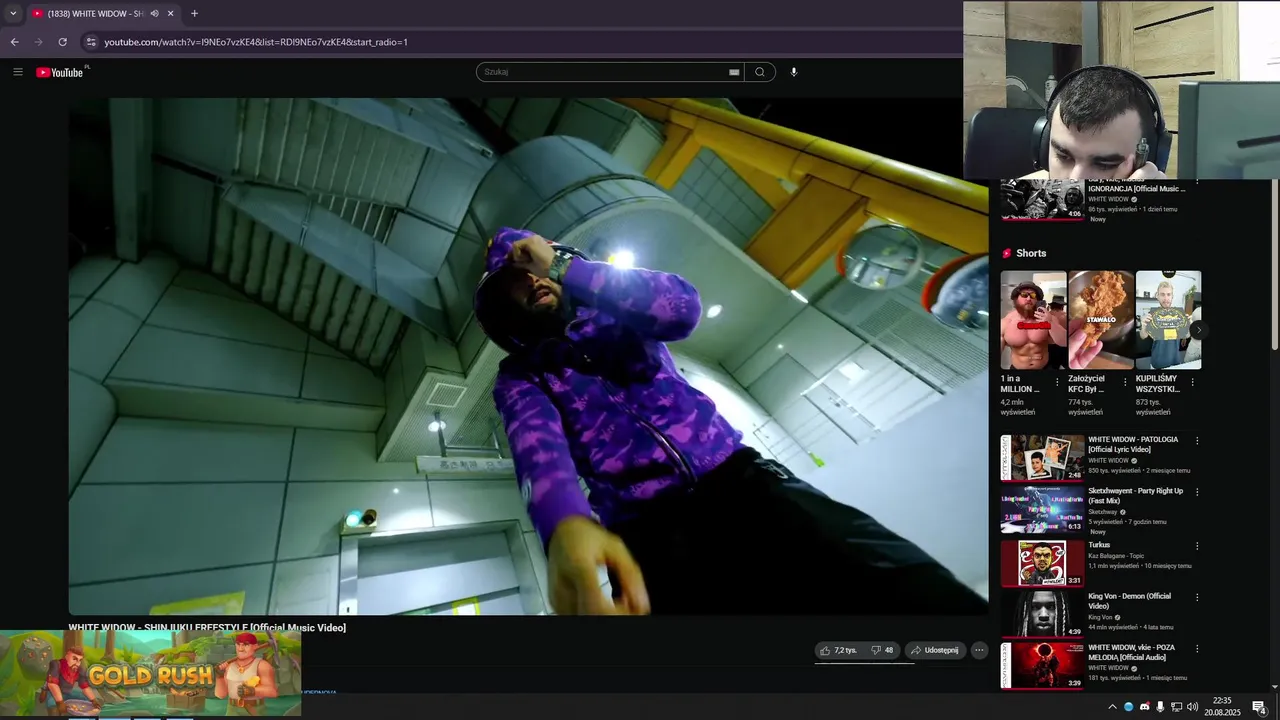Open more actions ellipsis under video
This screenshot has width=1280, height=720.
click(x=979, y=650)
